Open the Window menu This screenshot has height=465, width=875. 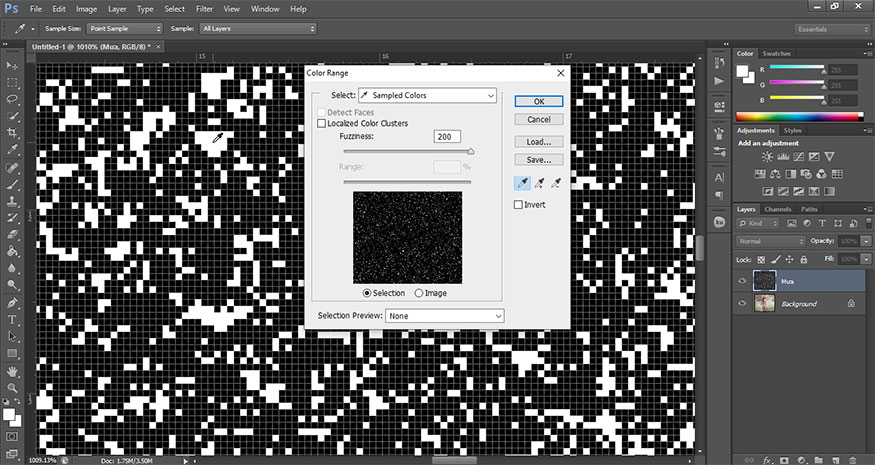265,9
